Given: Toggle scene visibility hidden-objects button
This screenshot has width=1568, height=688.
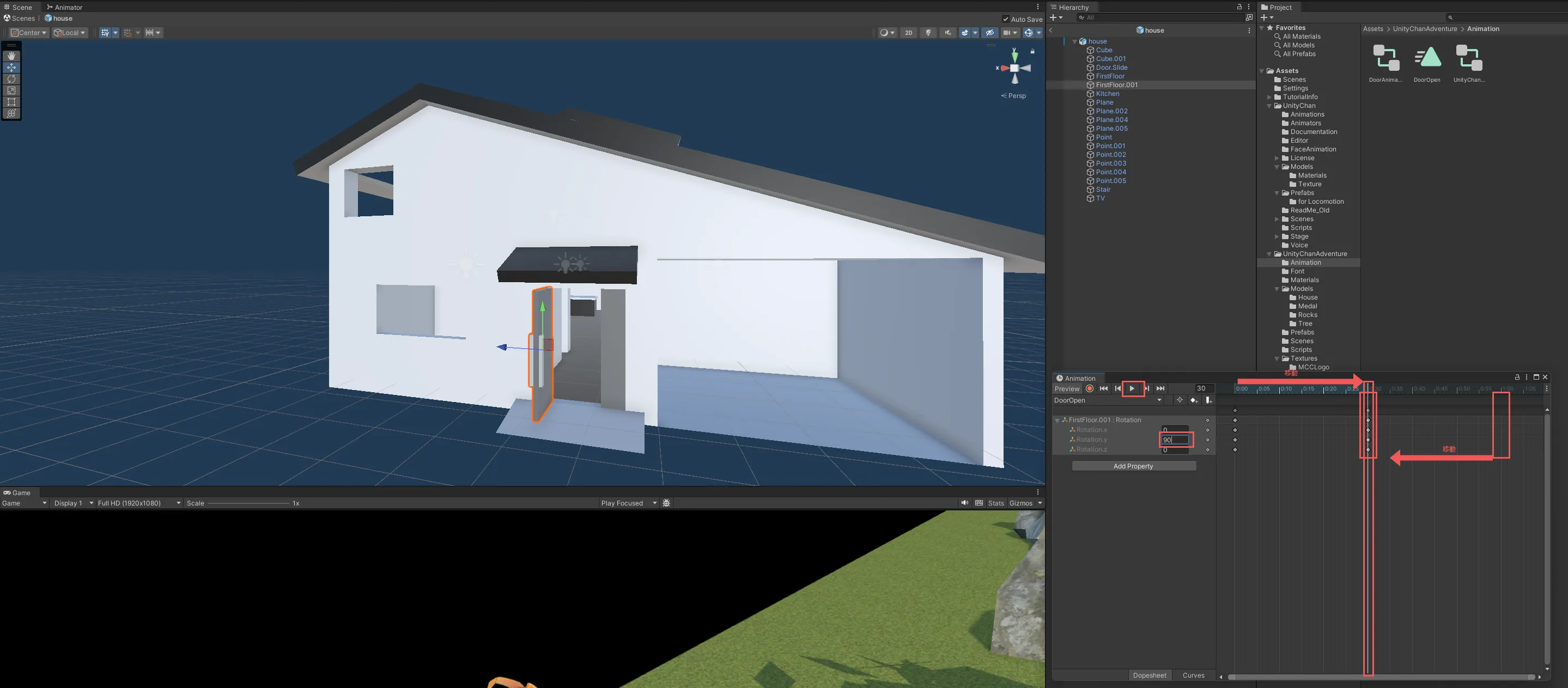Looking at the screenshot, I should [990, 33].
